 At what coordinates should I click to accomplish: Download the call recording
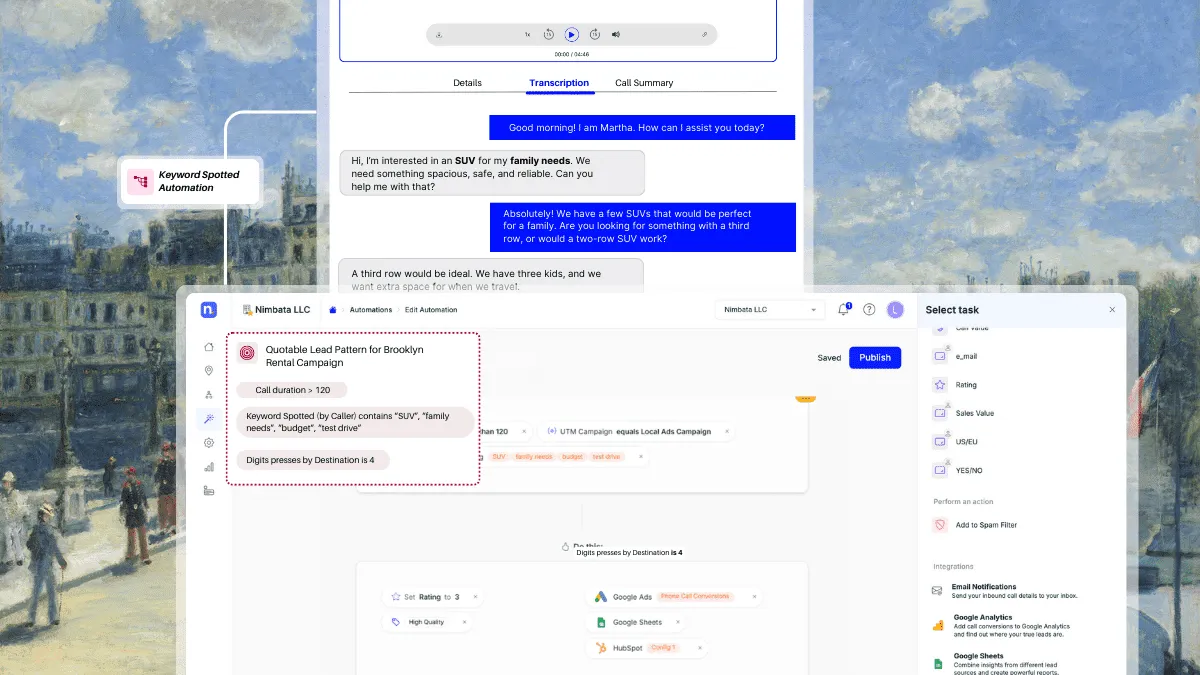pos(439,34)
